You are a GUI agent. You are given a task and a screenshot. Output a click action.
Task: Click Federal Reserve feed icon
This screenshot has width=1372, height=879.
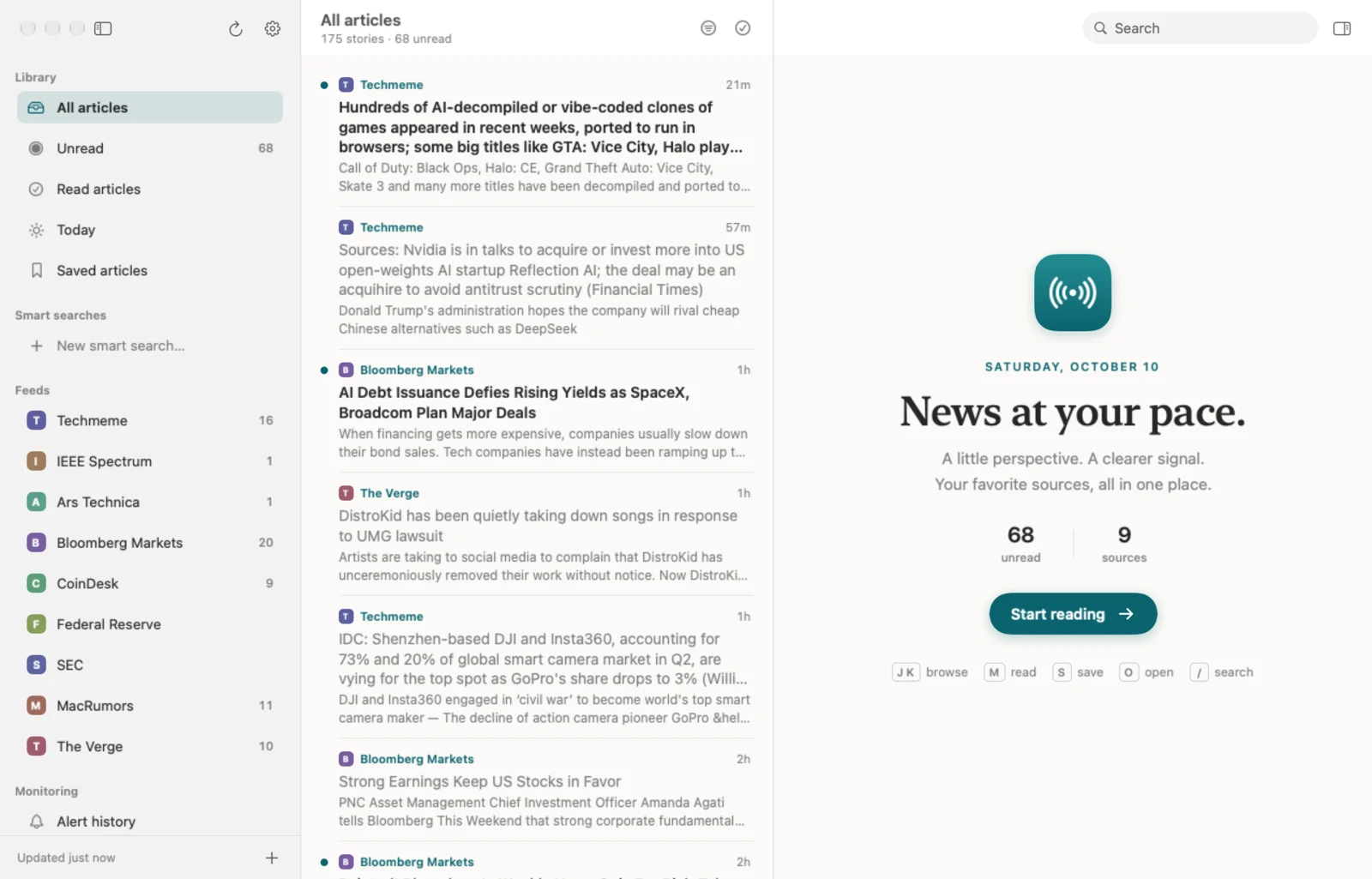click(36, 624)
